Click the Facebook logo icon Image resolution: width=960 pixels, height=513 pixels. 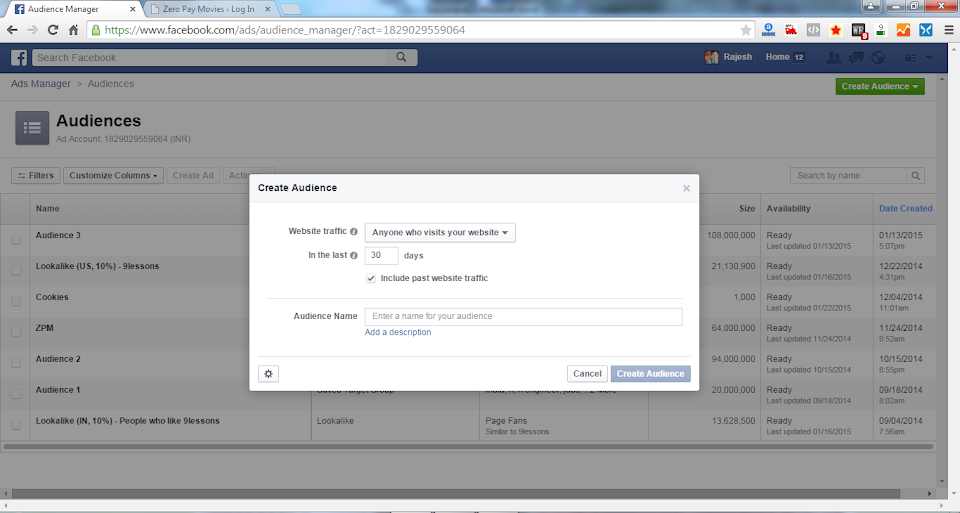(19, 58)
